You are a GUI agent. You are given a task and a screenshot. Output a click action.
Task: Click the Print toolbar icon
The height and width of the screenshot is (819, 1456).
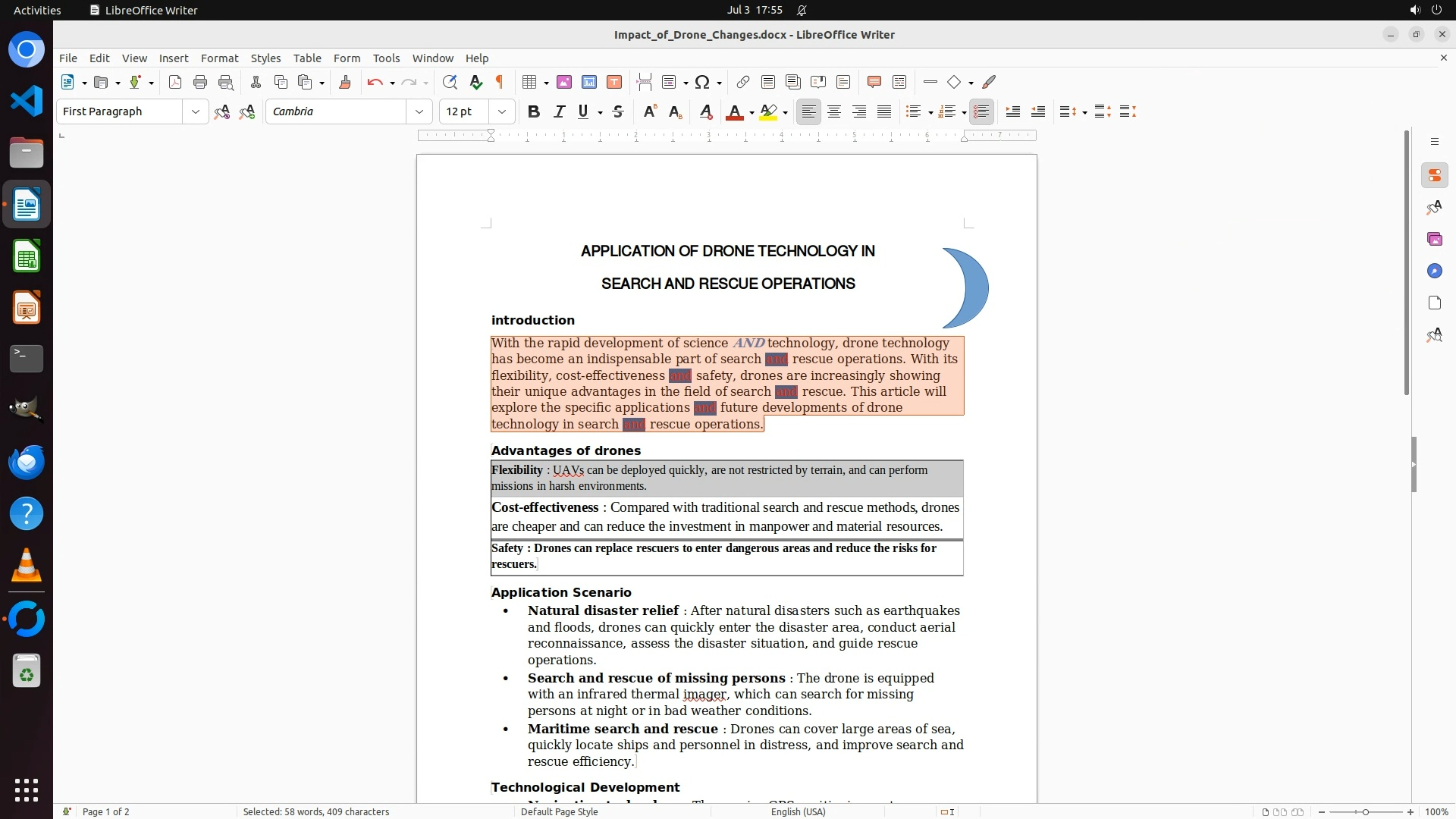[200, 82]
